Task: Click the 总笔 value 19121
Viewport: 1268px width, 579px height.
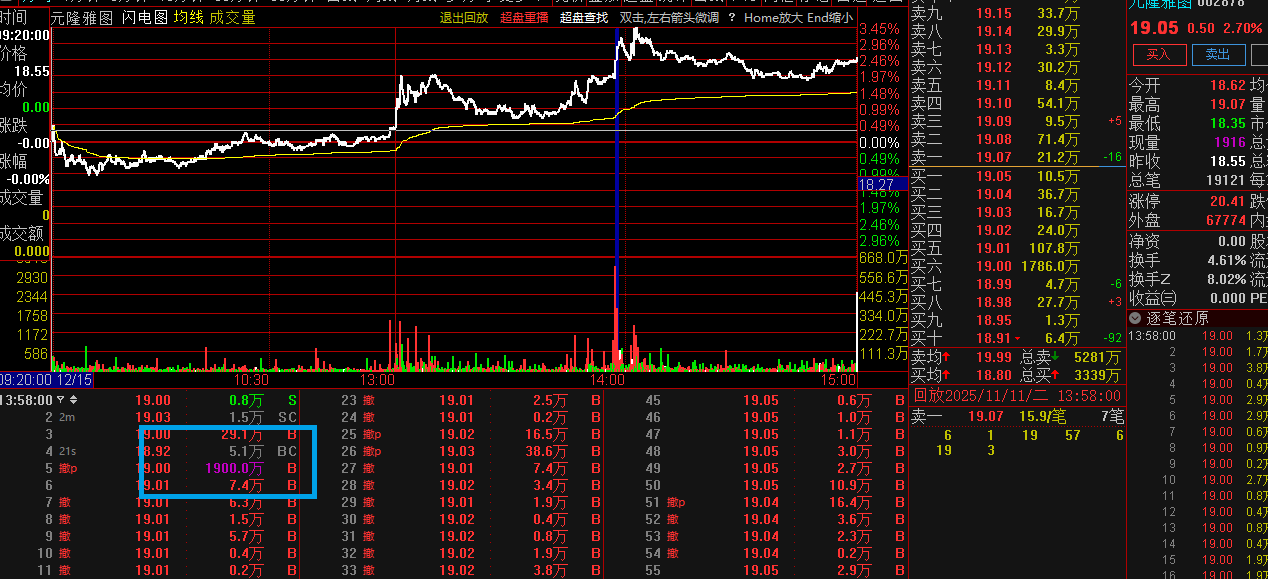Action: point(1226,181)
